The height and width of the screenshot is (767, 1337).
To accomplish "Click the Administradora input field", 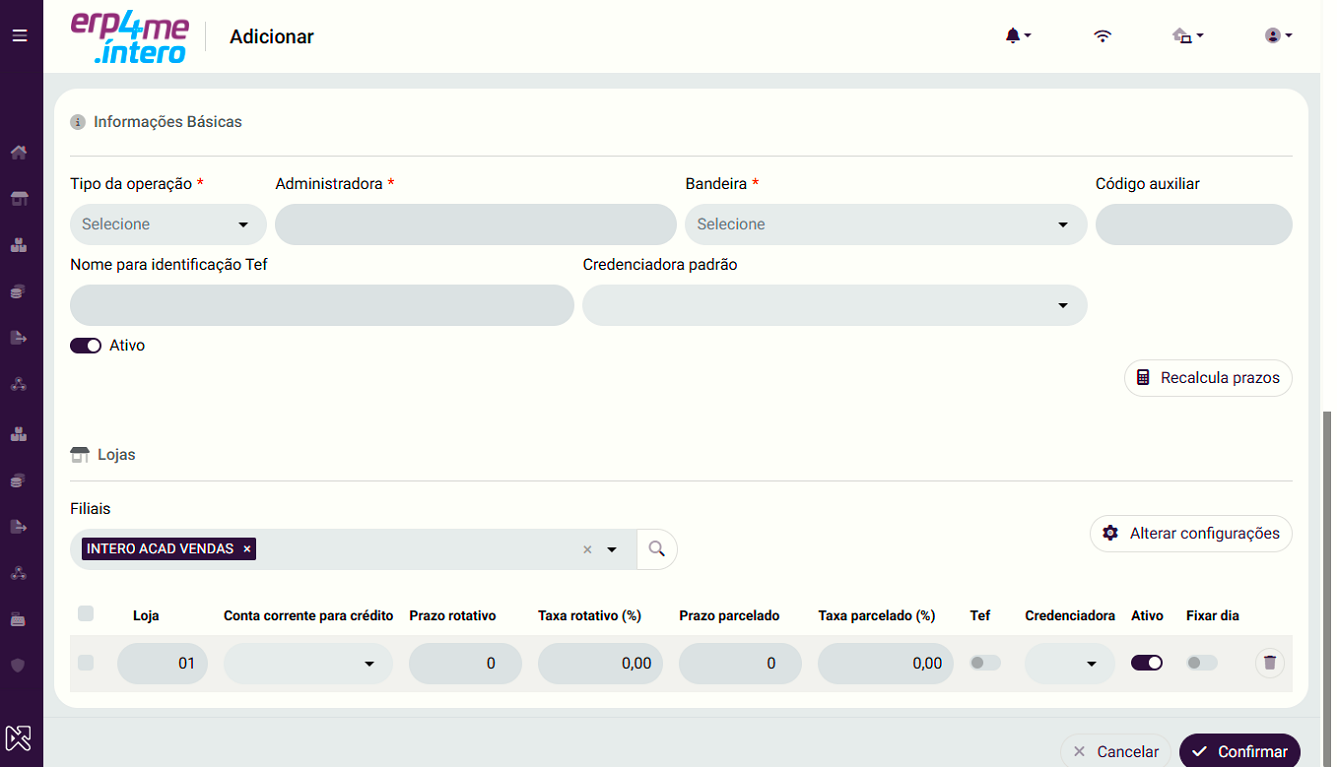I will 476,224.
